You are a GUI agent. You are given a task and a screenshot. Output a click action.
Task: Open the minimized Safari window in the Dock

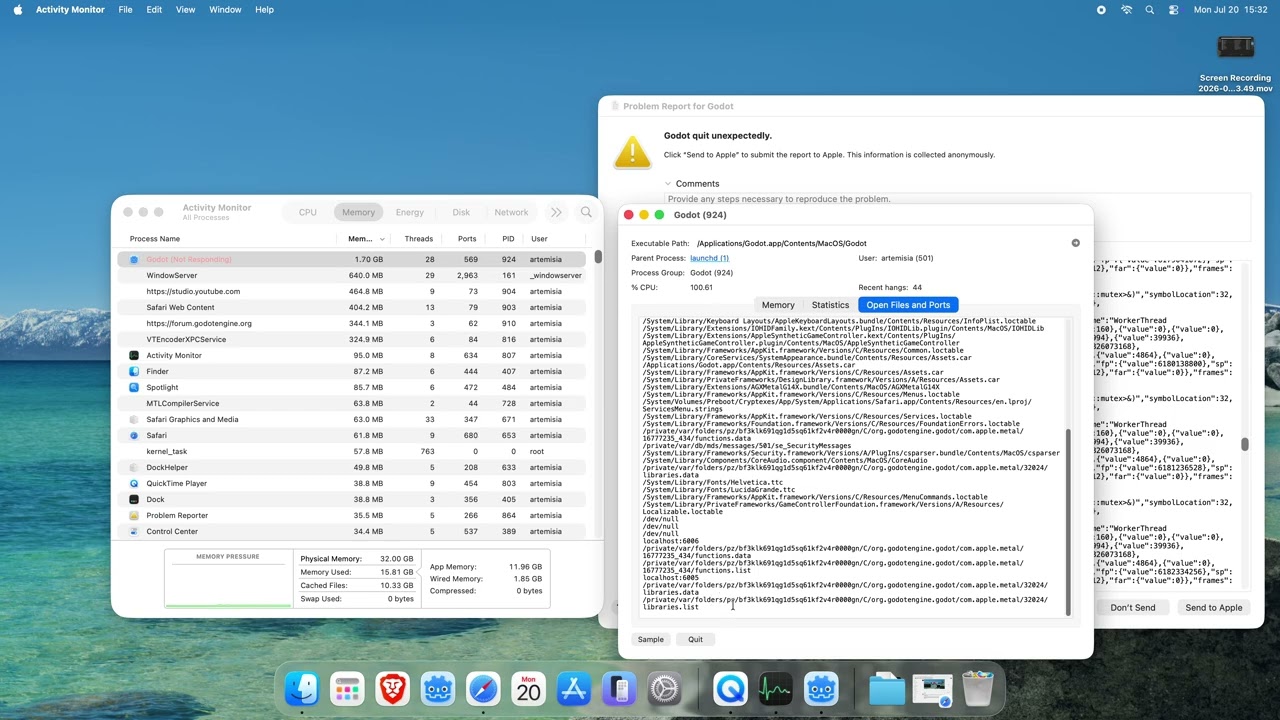[932, 689]
